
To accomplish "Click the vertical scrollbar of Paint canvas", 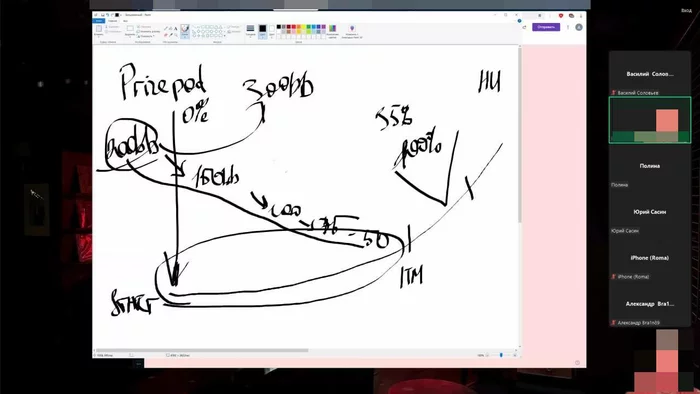I will tap(519, 136).
